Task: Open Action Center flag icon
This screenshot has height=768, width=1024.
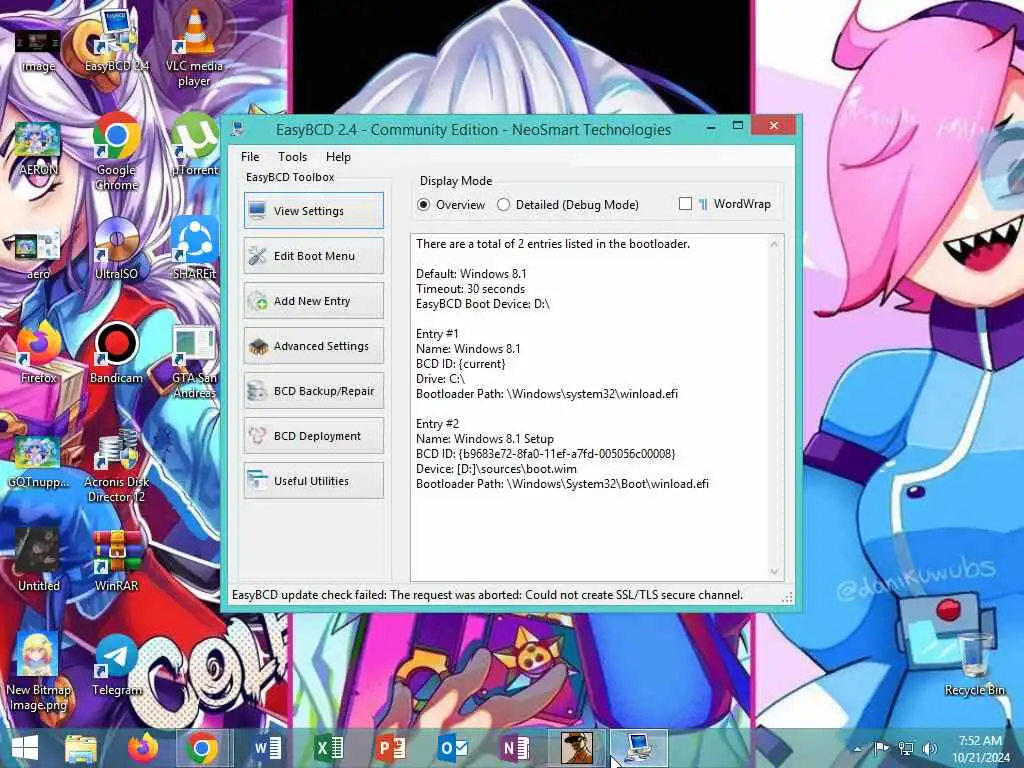Action: click(x=881, y=748)
